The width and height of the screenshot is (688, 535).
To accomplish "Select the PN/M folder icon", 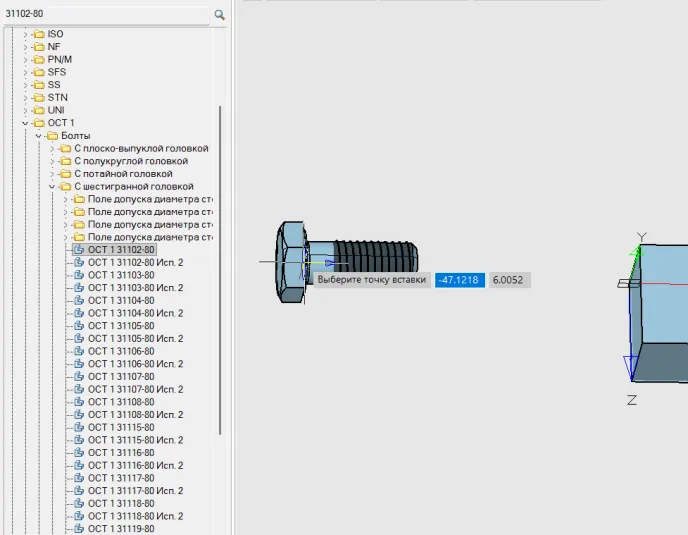I will (x=39, y=59).
